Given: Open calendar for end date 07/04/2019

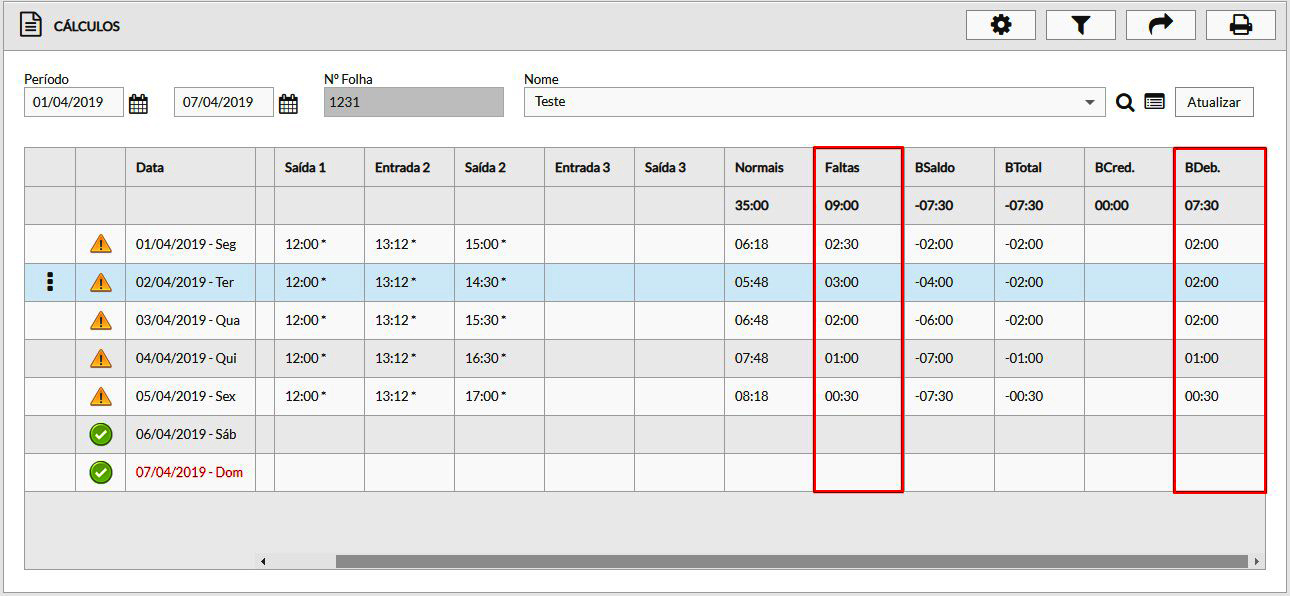Looking at the screenshot, I should click(288, 103).
